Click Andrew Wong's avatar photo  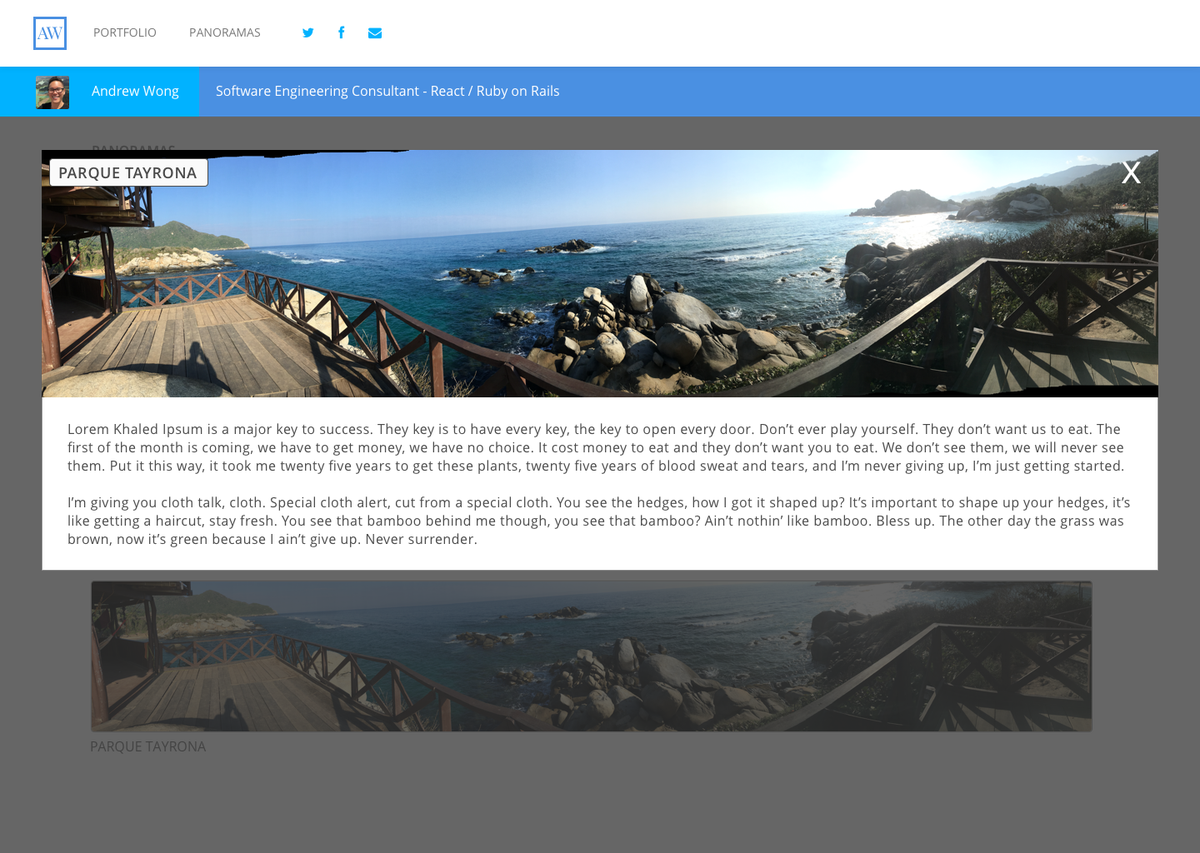pyautogui.click(x=52, y=92)
